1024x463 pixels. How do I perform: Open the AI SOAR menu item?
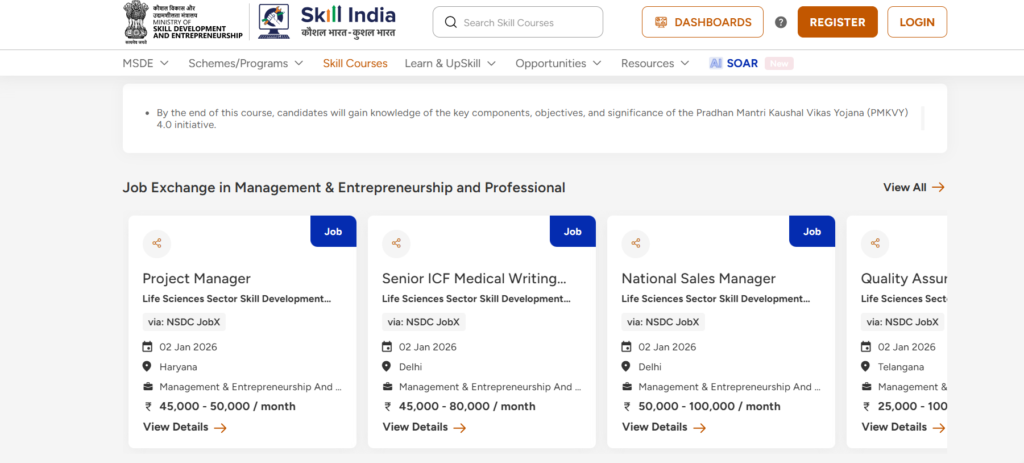[x=734, y=63]
